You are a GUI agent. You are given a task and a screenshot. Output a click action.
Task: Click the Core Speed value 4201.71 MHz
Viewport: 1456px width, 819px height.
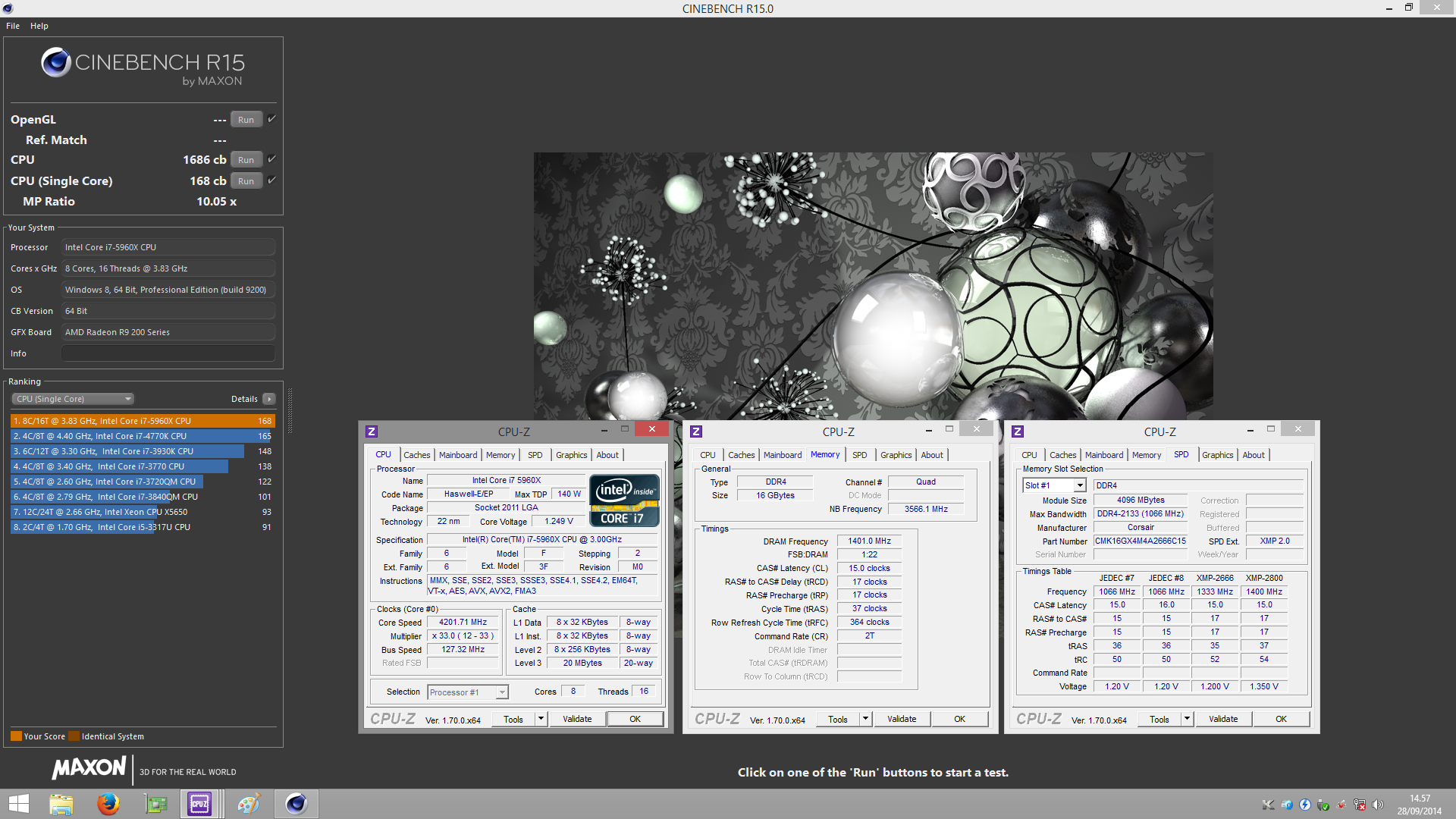463,623
